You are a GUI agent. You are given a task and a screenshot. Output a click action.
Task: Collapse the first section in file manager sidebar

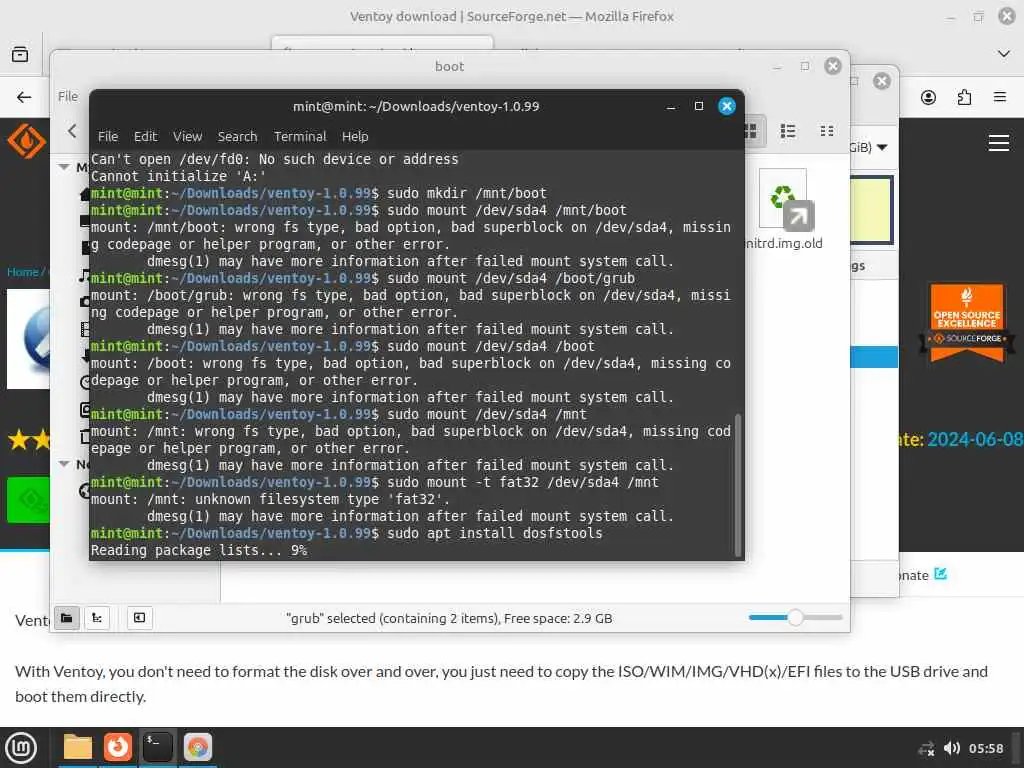[64, 167]
